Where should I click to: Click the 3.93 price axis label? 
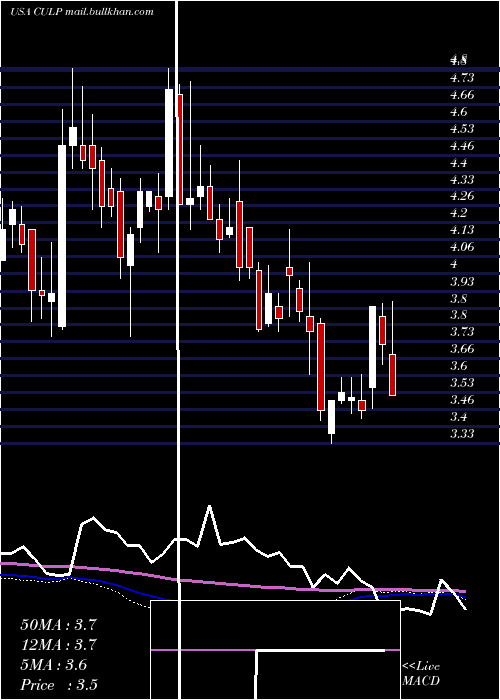click(x=462, y=281)
